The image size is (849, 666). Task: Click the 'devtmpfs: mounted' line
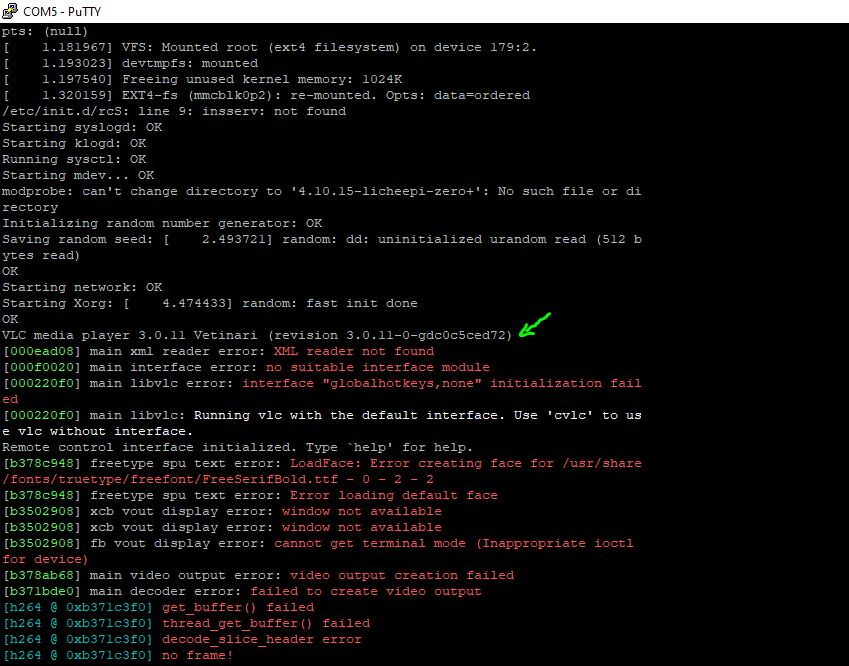(130, 63)
